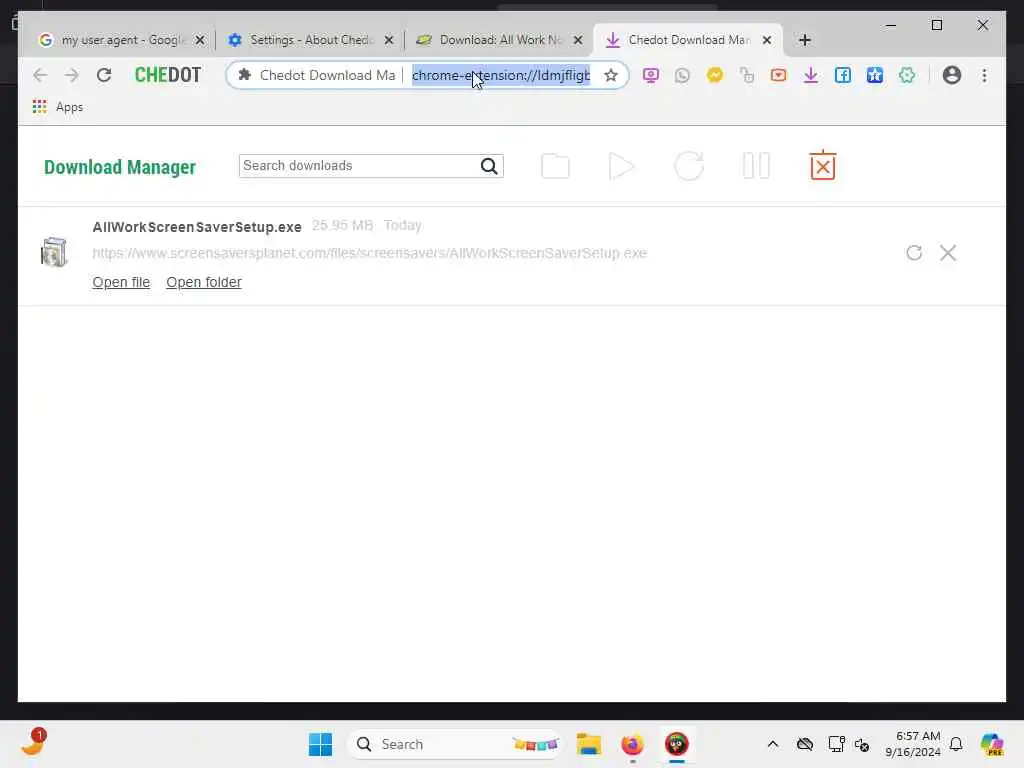Viewport: 1024px width, 768px height.
Task: Click the magnifier search downloads button
Action: 489,166
